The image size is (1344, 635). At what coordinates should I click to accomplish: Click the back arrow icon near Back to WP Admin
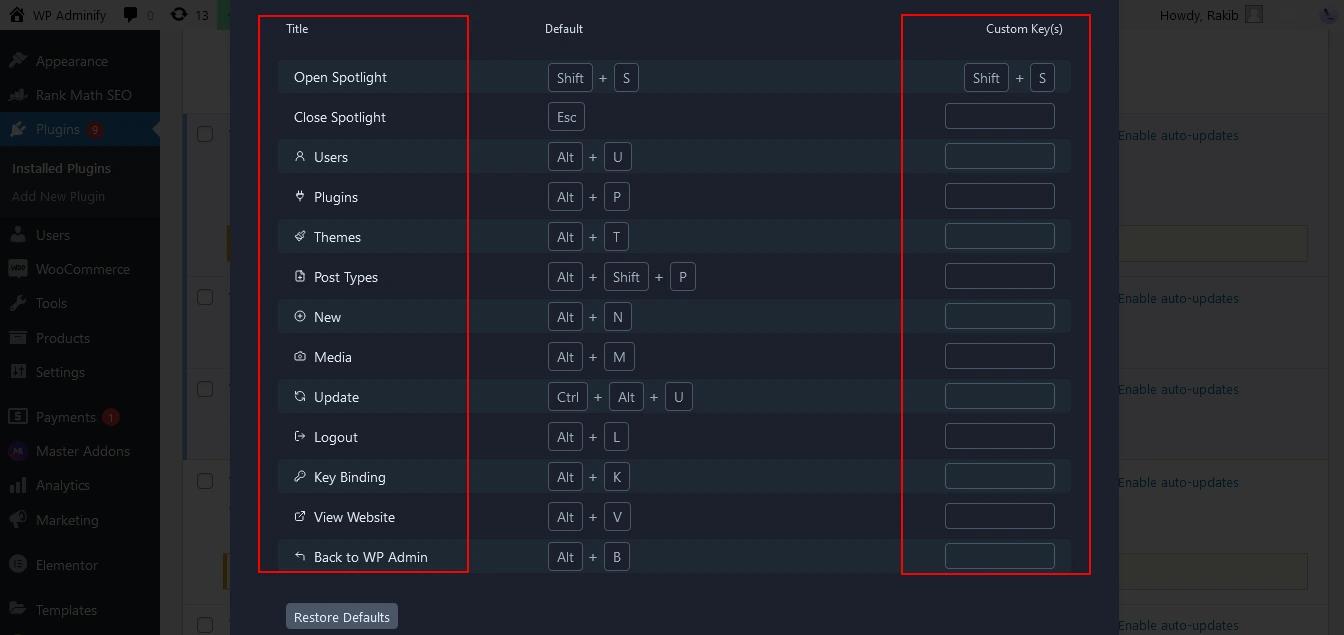pos(299,557)
